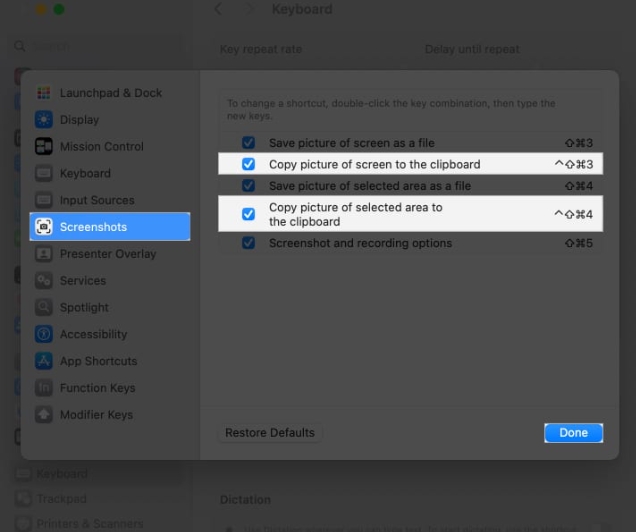Choose Modifier Keys in the sidebar

coord(96,415)
